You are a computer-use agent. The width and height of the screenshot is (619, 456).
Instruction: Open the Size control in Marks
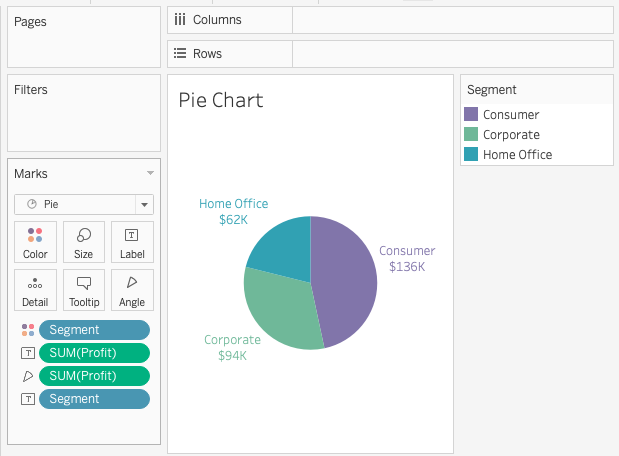point(84,242)
